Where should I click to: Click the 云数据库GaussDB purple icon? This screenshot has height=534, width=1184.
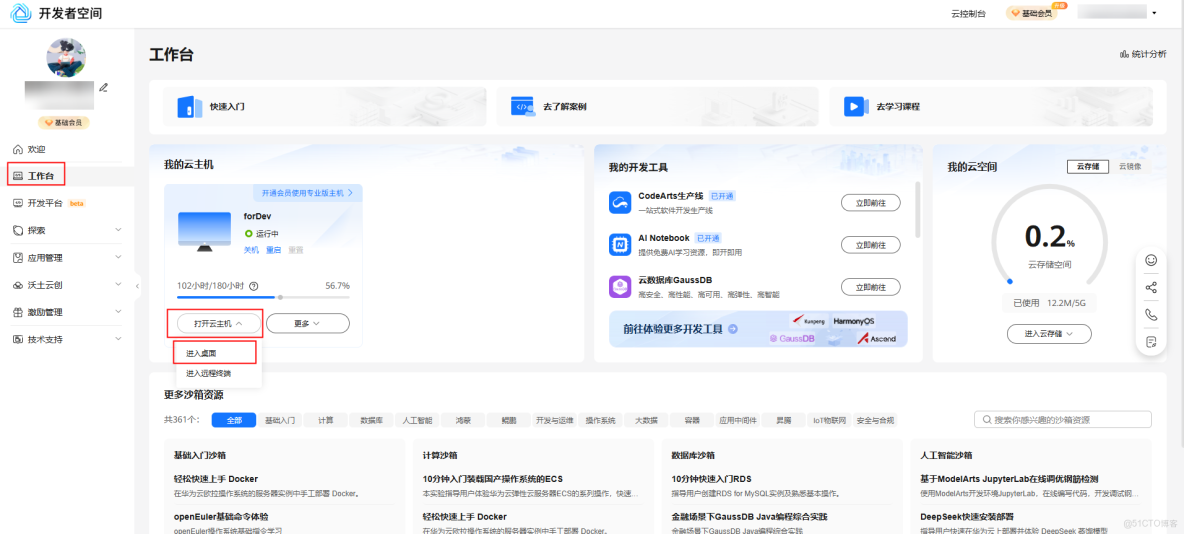point(620,287)
